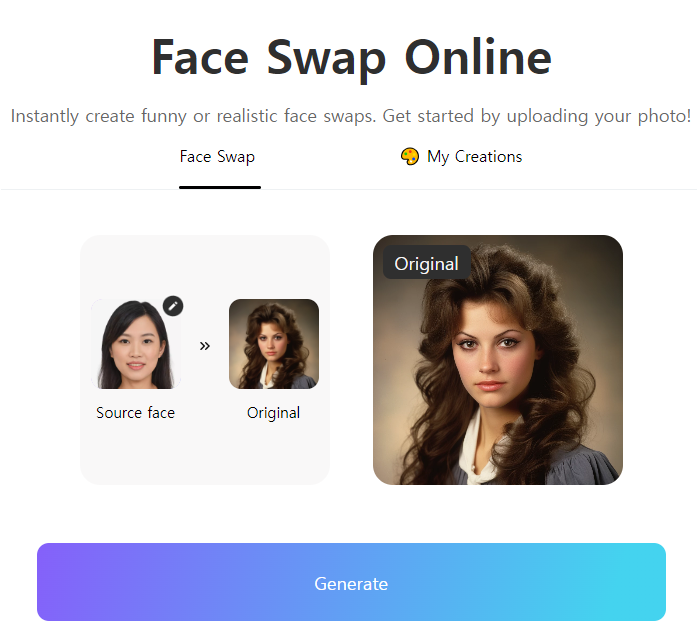Viewport: 697px width, 632px height.
Task: Start the face swap with the Generate button
Action: click(351, 582)
